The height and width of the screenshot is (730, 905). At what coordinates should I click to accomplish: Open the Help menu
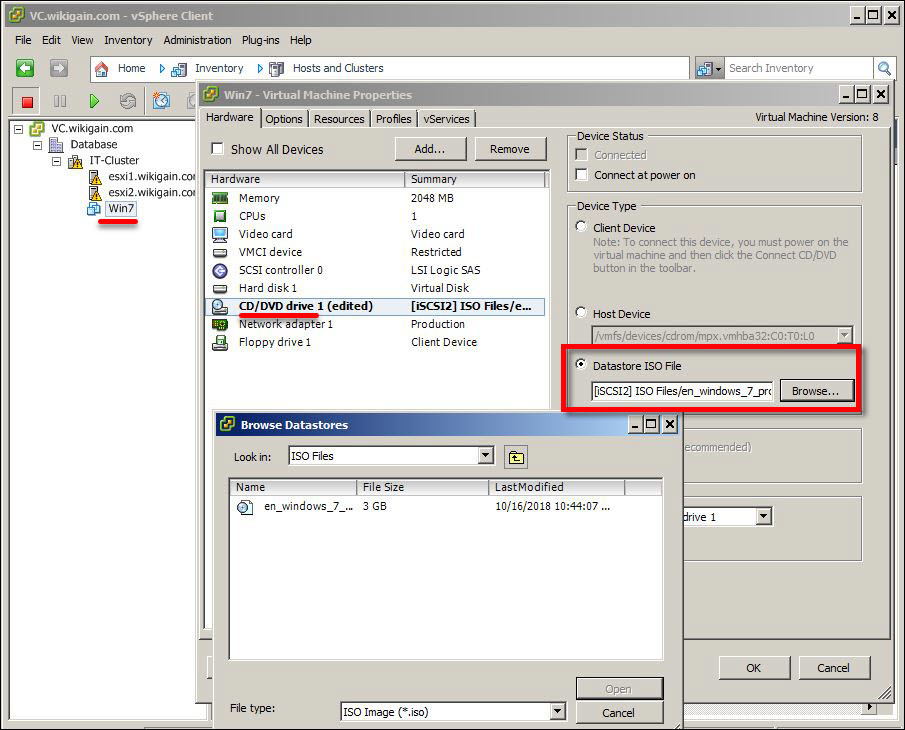(x=301, y=40)
